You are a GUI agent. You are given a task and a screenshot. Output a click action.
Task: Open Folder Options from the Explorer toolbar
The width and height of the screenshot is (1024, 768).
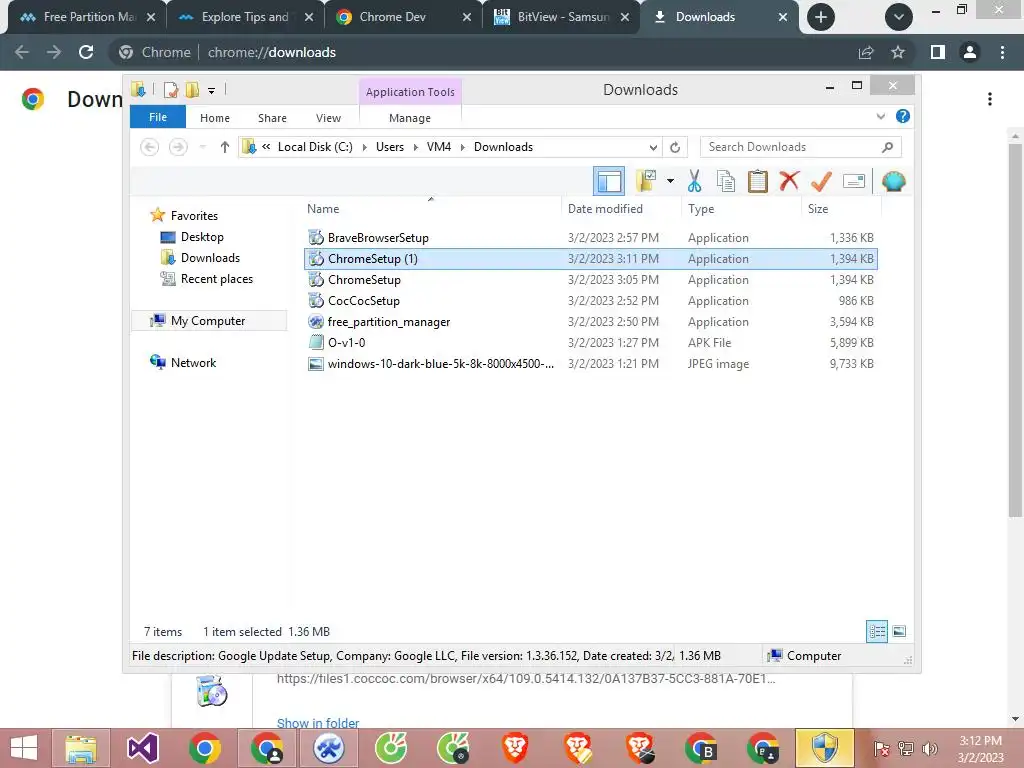[x=646, y=181]
